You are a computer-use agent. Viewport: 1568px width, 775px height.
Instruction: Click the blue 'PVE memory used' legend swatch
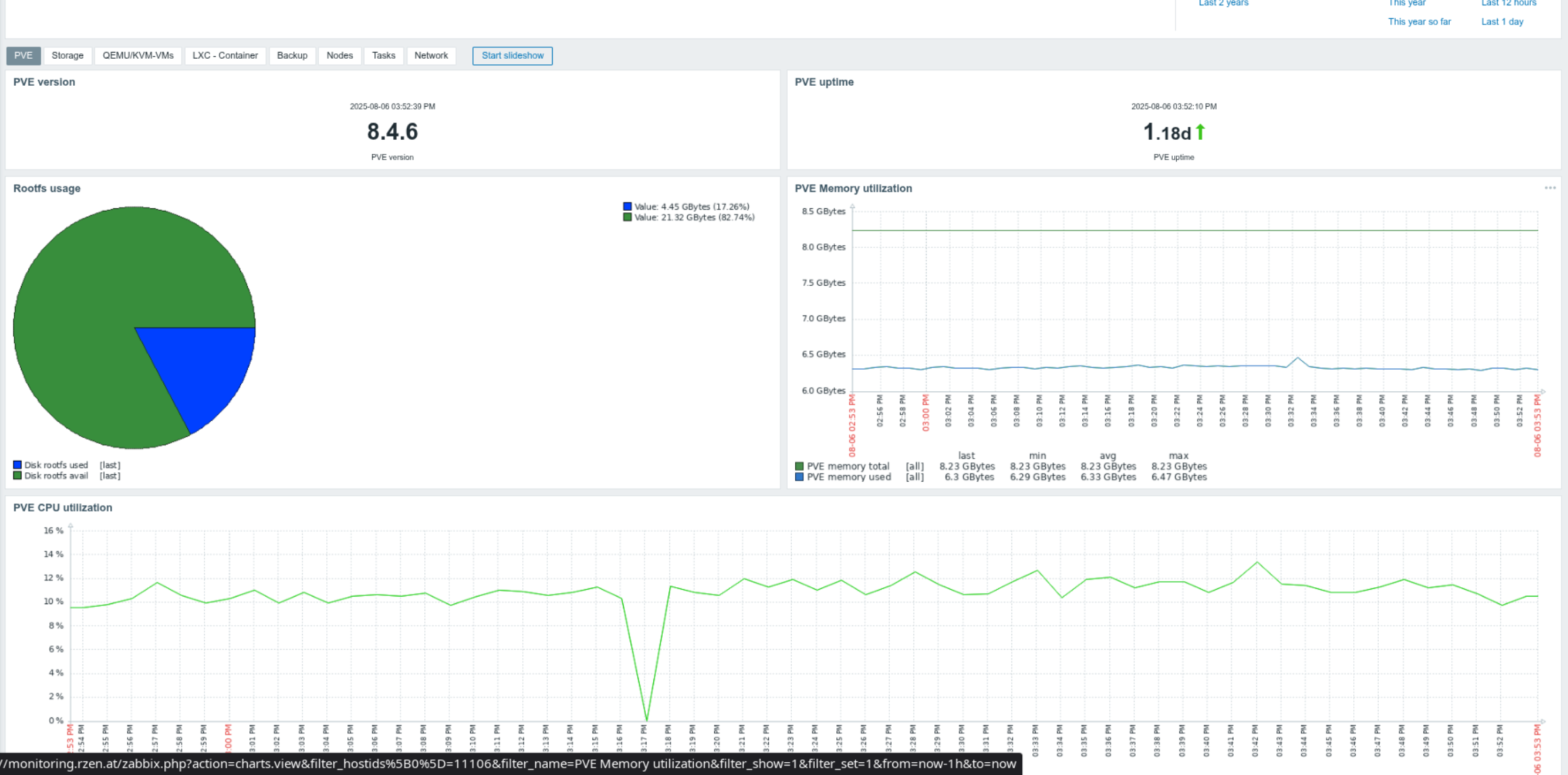799,477
